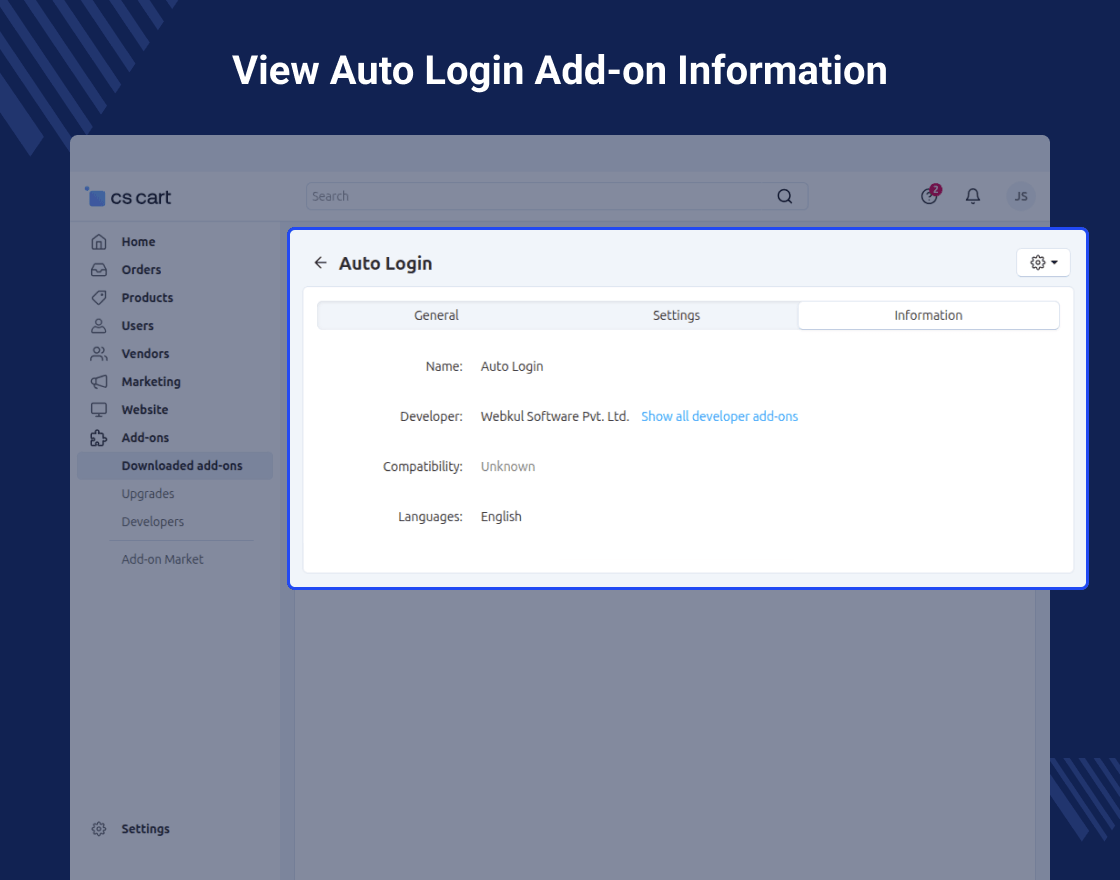1120x880 pixels.
Task: Click the Settings gear icon in sidebar
Action: click(x=99, y=829)
